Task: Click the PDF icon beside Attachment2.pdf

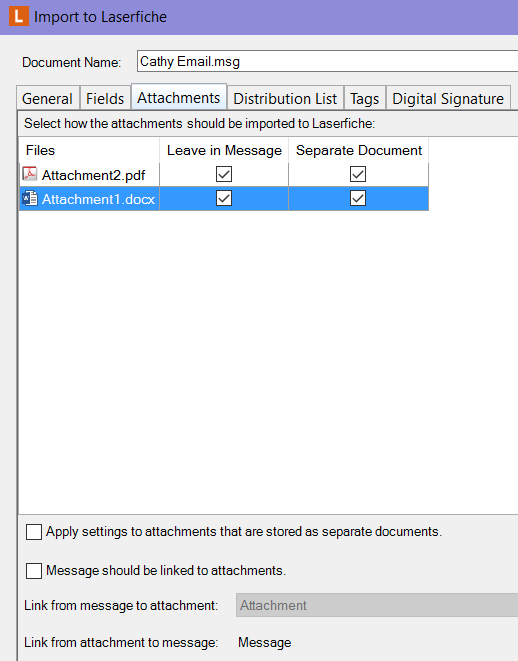Action: pyautogui.click(x=30, y=174)
